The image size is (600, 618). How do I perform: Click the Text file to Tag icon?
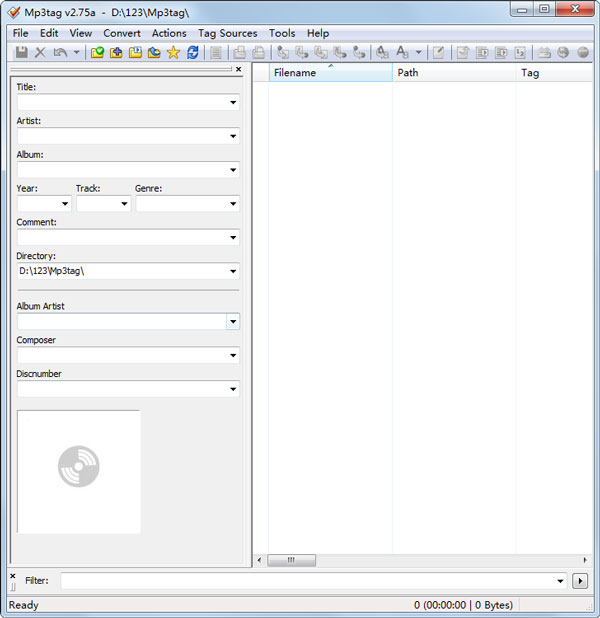point(340,52)
